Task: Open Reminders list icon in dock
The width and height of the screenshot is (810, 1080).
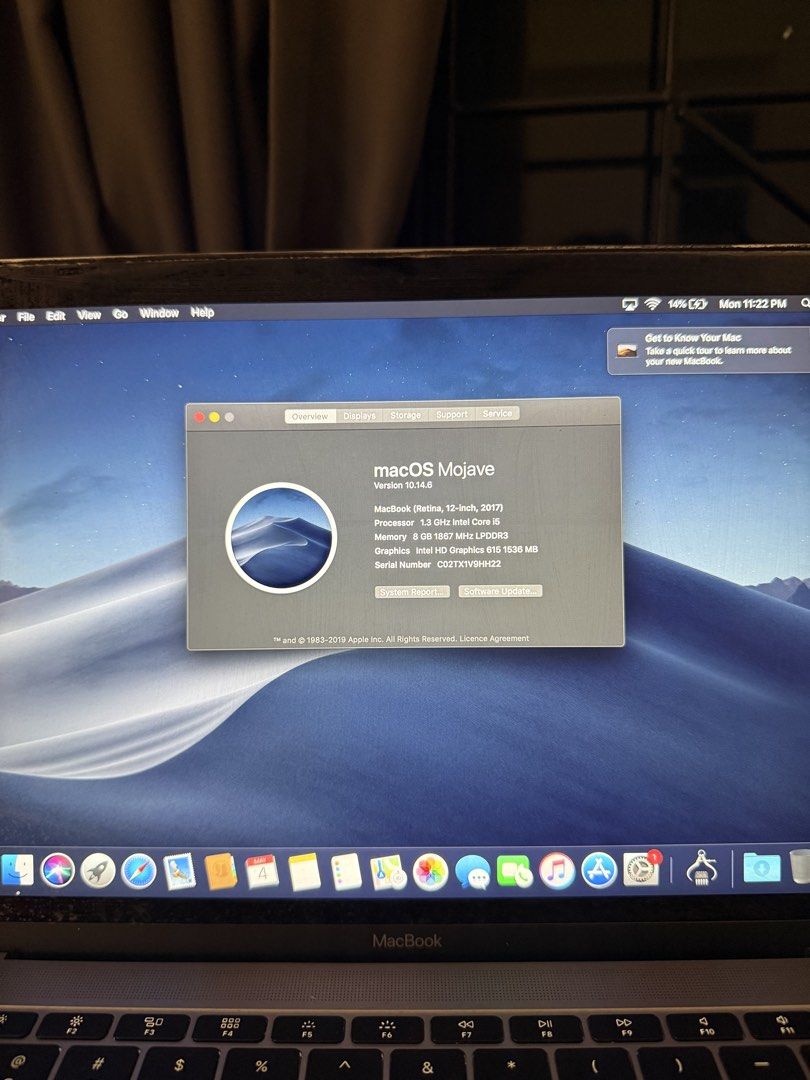Action: tap(346, 872)
